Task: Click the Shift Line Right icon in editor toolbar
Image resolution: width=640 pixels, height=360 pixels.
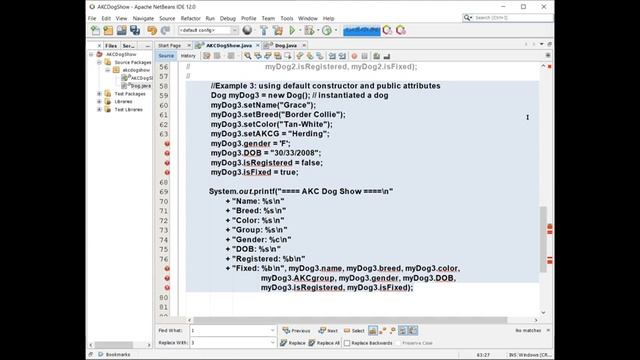Action: [342, 56]
